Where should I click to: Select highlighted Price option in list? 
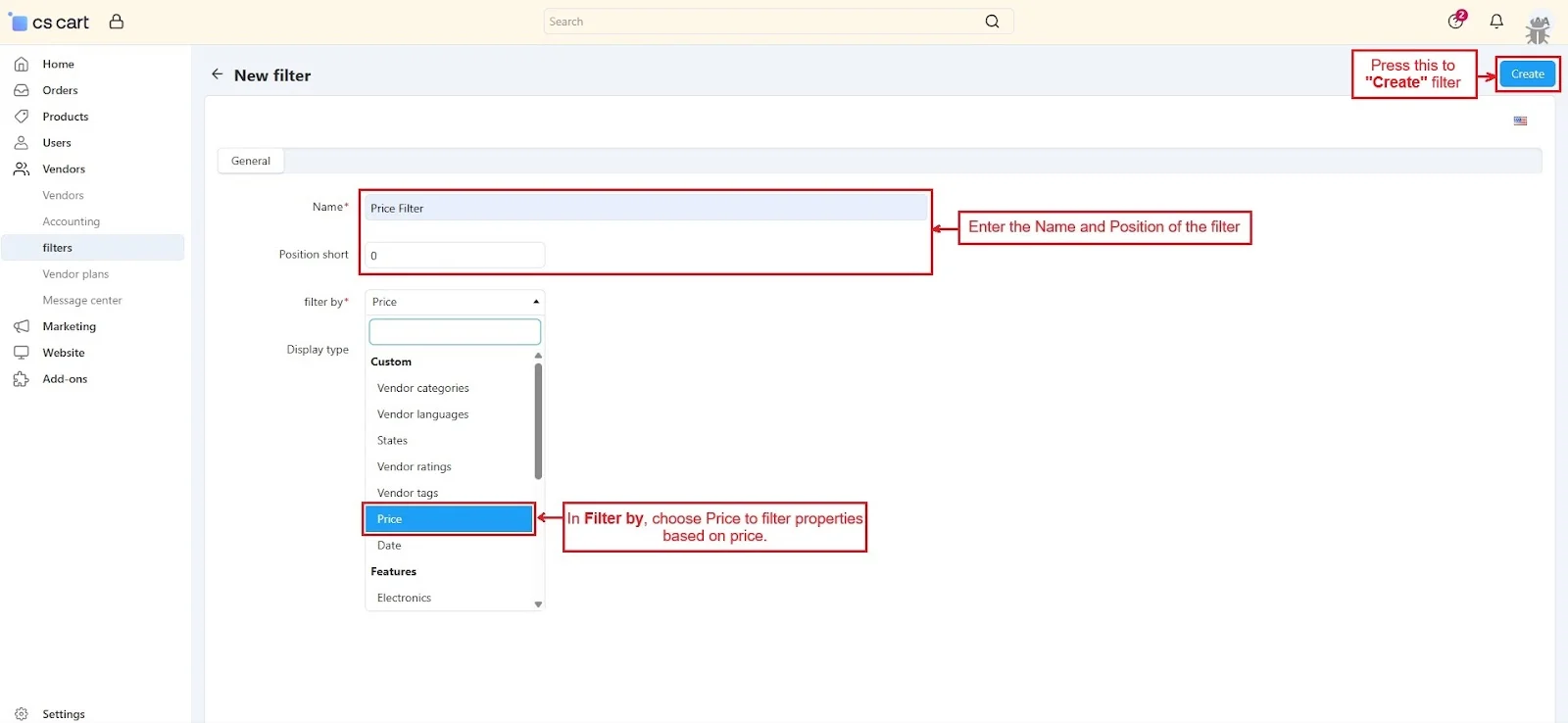449,519
